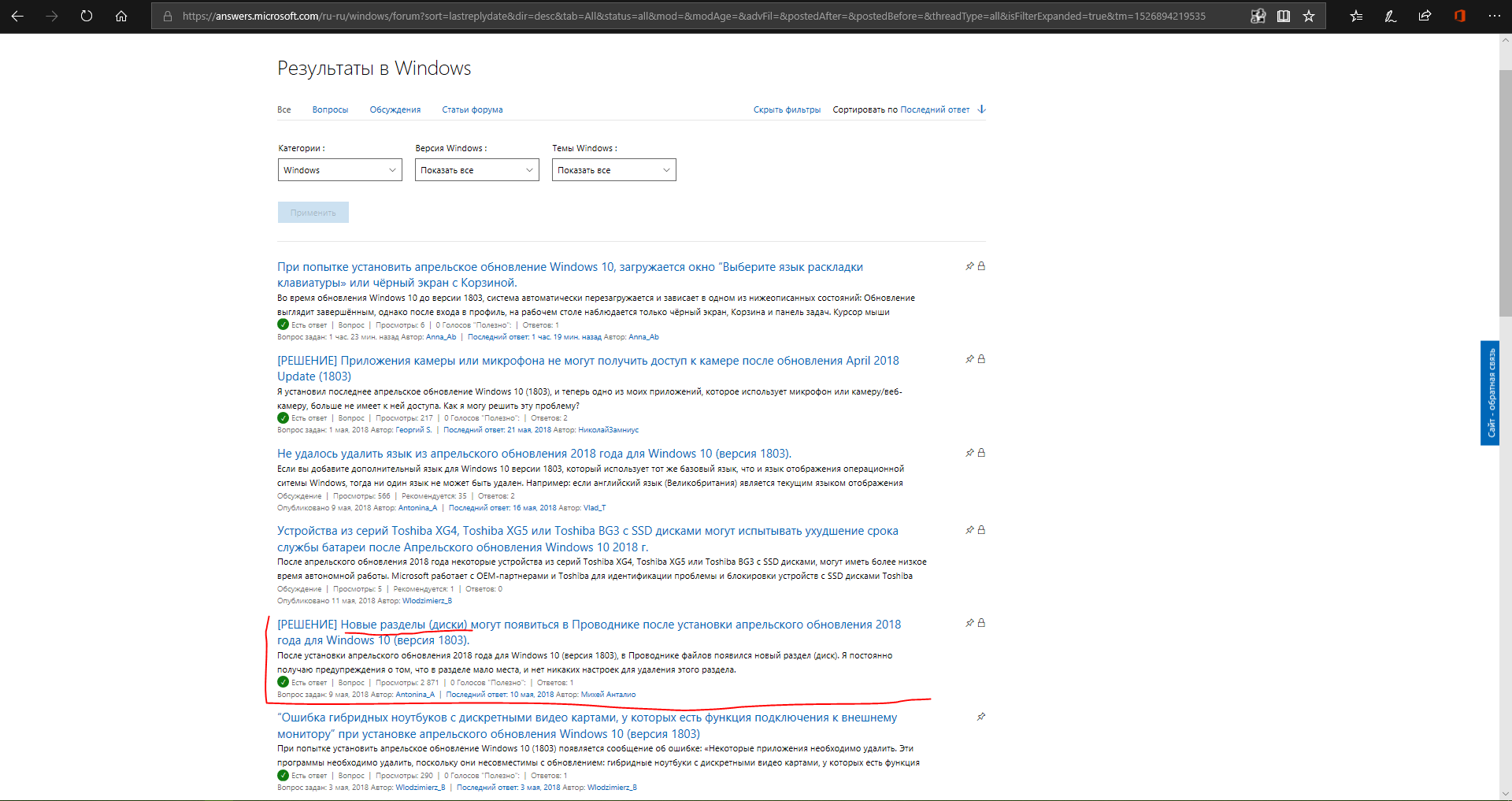Screen dimensions: 1512x801
Task: Open thread about Выберите язык раскладки клавиатуры
Action: pyautogui.click(x=570, y=275)
